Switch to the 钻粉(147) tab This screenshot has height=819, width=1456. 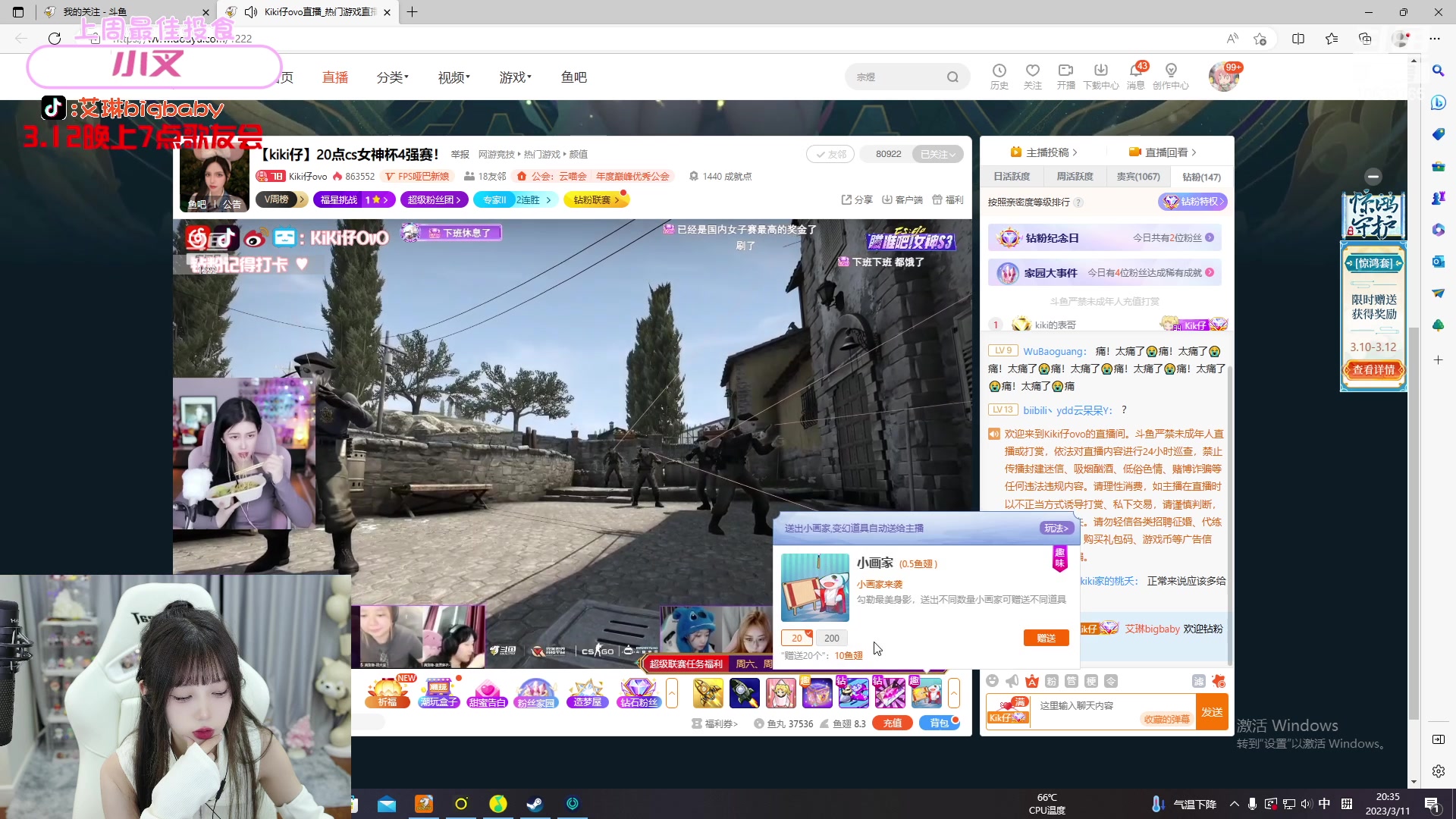click(x=1201, y=177)
